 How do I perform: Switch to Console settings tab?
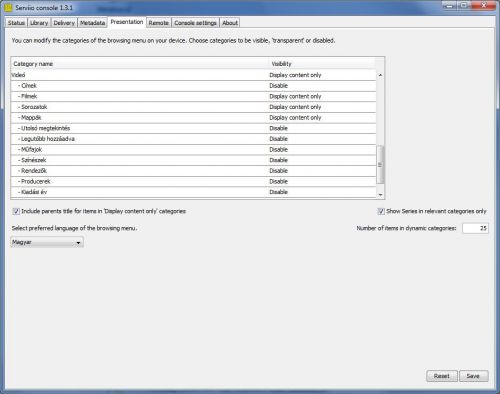tap(195, 23)
